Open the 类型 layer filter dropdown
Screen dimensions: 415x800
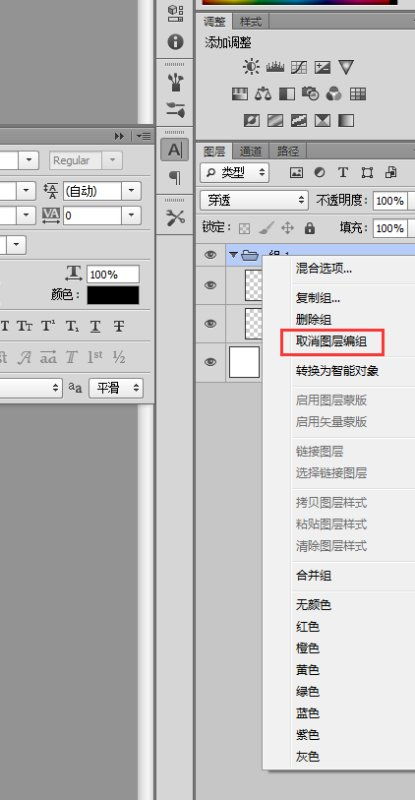pyautogui.click(x=234, y=172)
